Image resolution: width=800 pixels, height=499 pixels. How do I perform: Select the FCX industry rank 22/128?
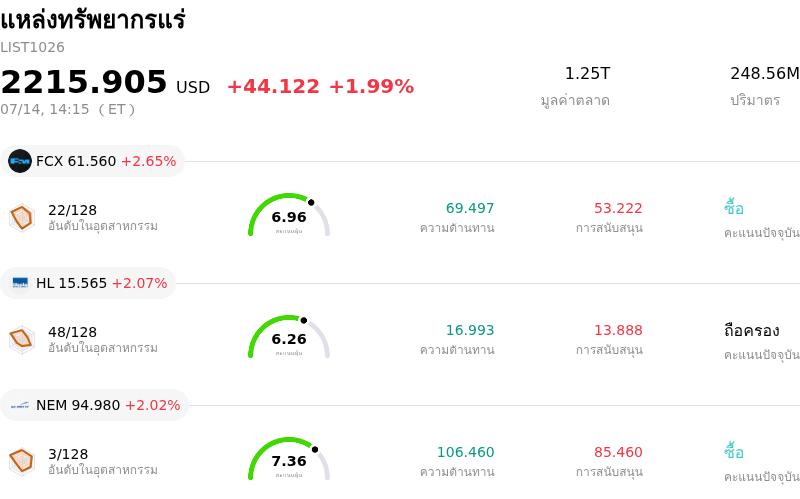tap(72, 210)
